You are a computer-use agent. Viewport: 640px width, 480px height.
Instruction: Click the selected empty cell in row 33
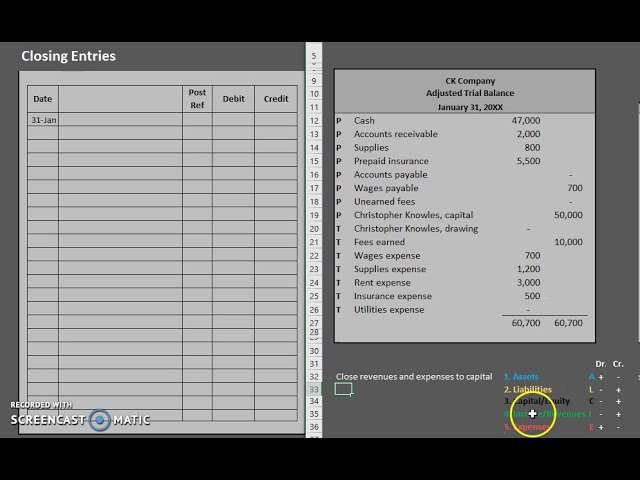(343, 389)
